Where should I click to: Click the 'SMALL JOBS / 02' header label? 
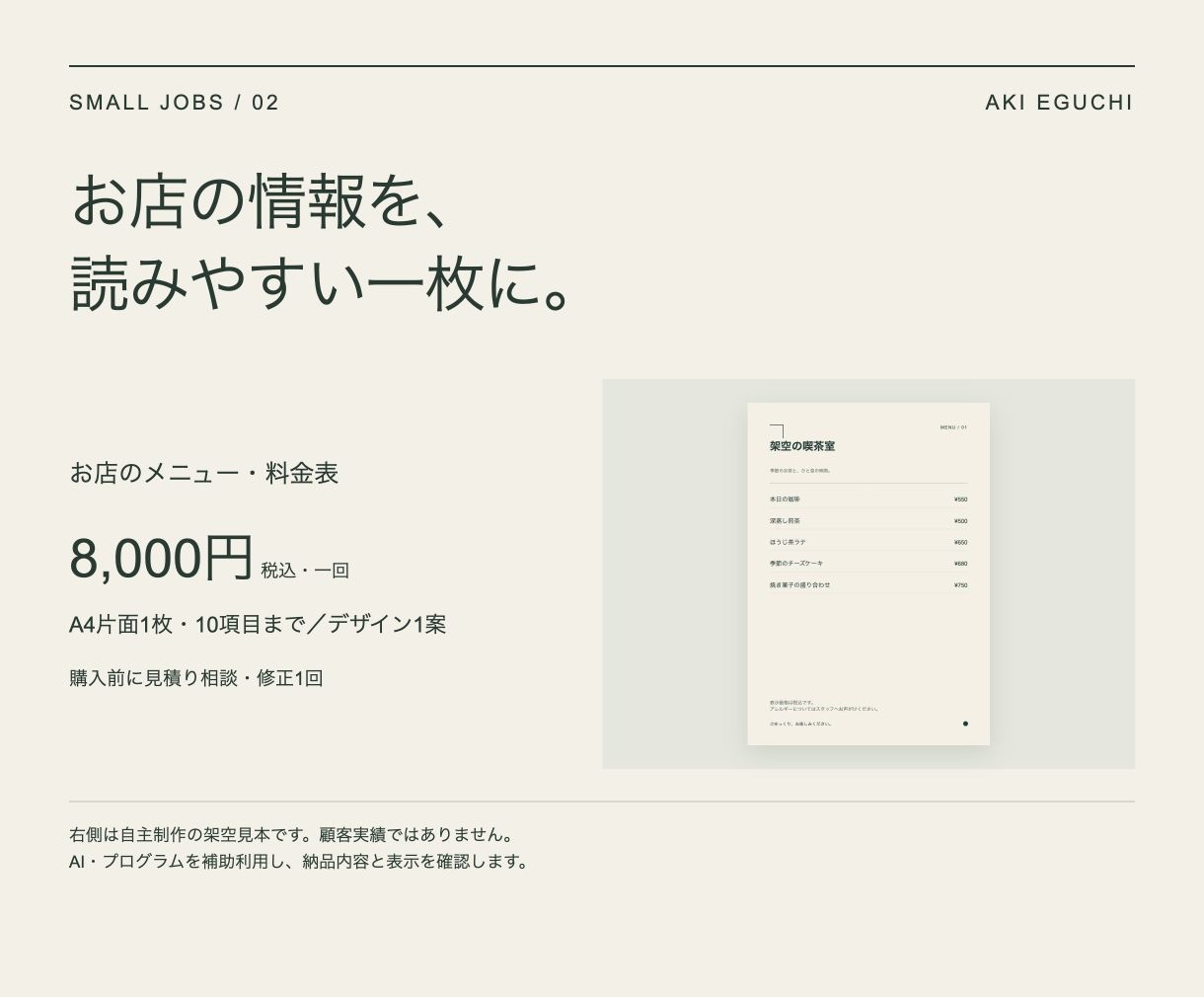coord(174,103)
